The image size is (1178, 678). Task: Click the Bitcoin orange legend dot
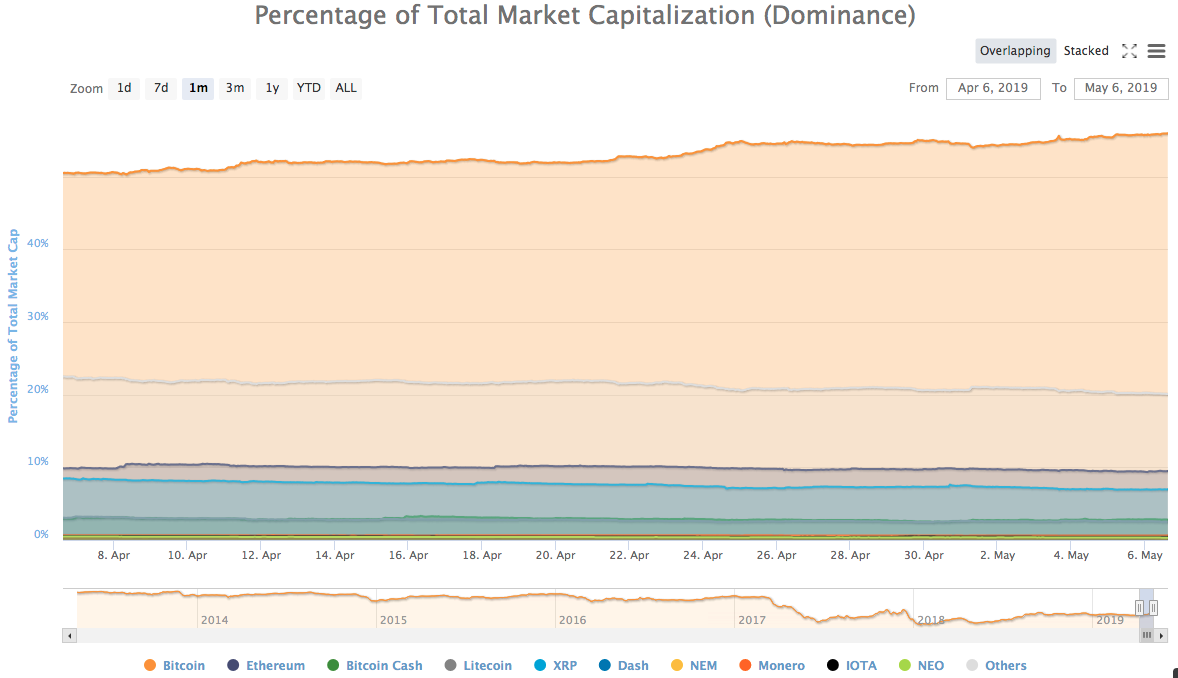point(150,666)
